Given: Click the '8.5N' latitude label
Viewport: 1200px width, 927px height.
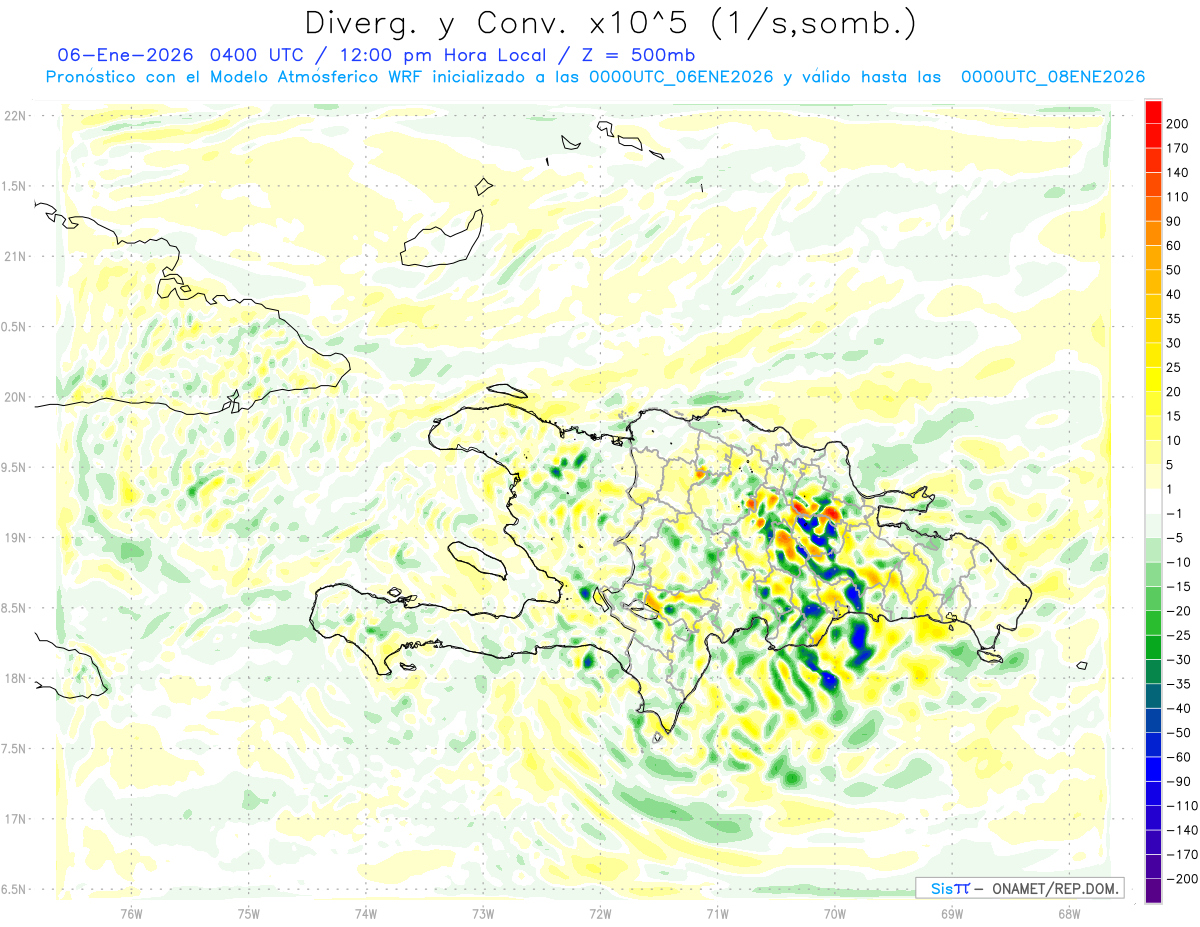Looking at the screenshot, I should coord(15,608).
